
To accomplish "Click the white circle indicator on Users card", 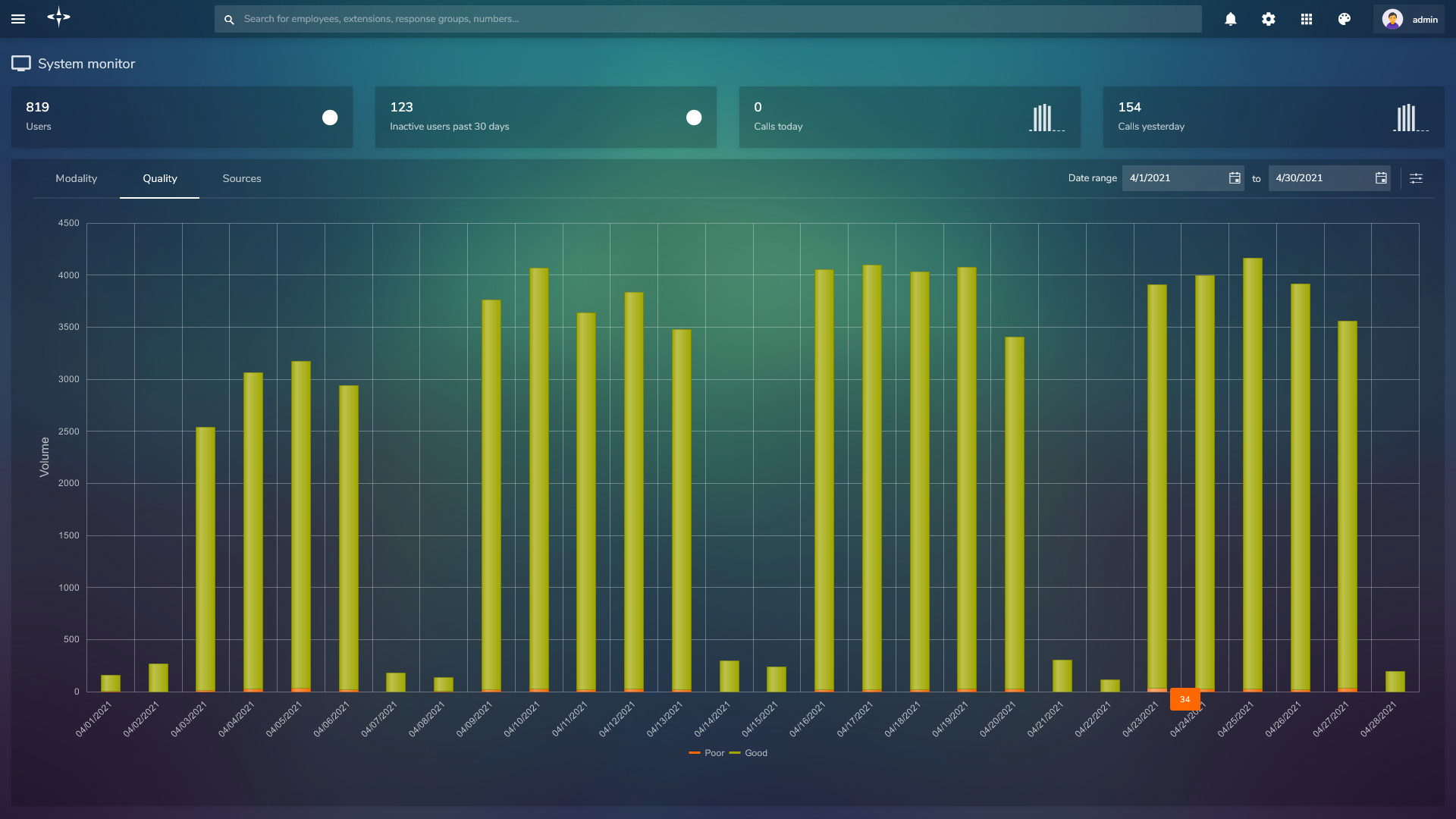I will [330, 118].
